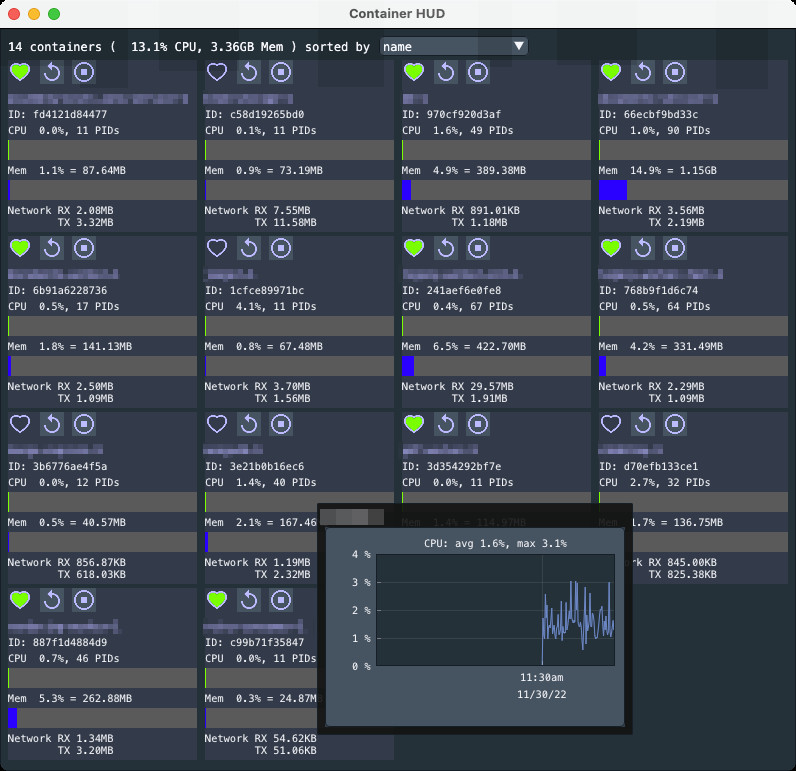
Task: Stop container 241aef6e0fe8
Action: click(478, 248)
